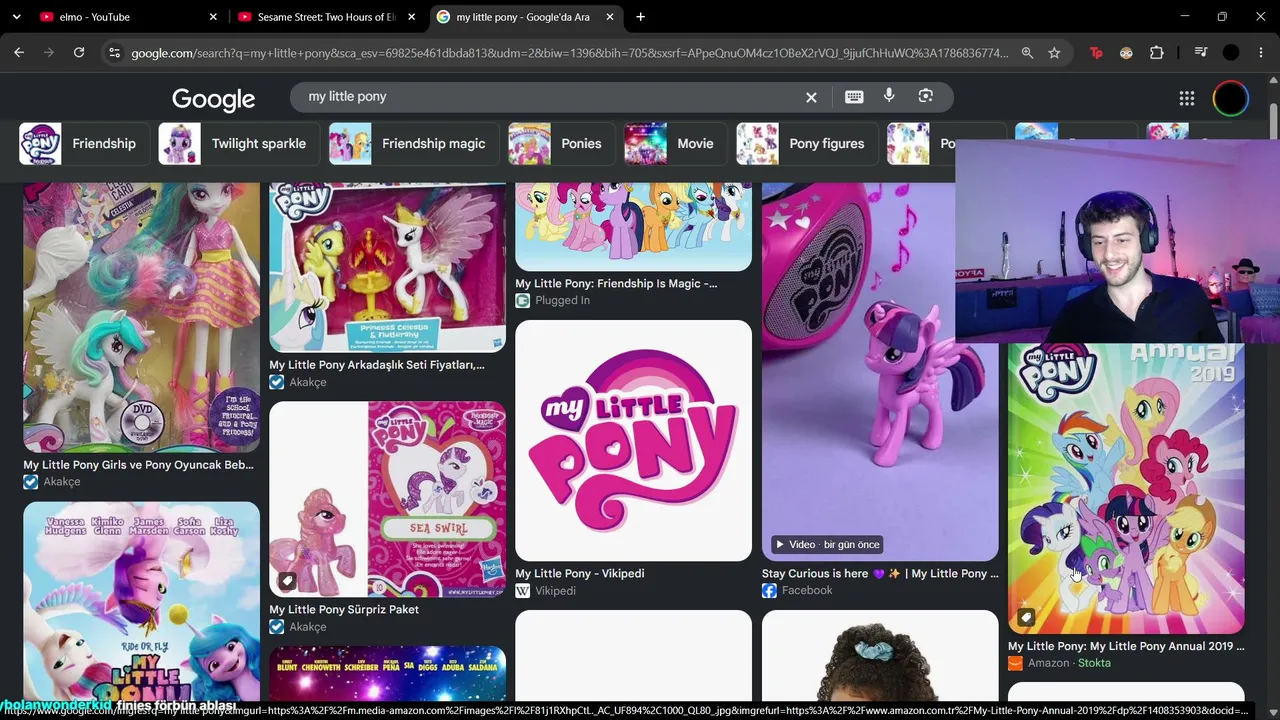Open 'Stay Curious is here' result
Viewport: 1280px width, 720px height.
point(880,574)
